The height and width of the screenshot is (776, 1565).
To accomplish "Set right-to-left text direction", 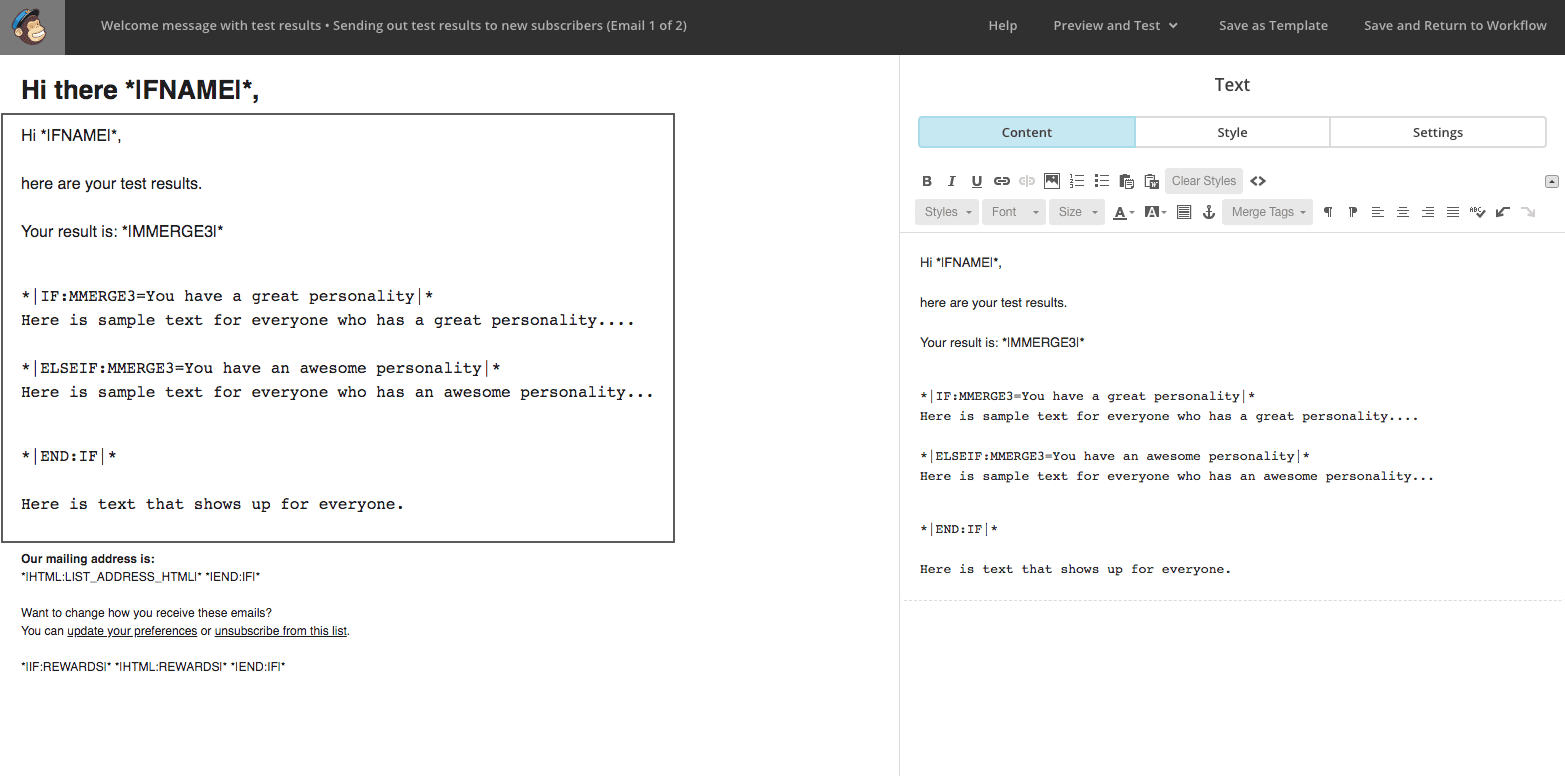I will (1353, 212).
